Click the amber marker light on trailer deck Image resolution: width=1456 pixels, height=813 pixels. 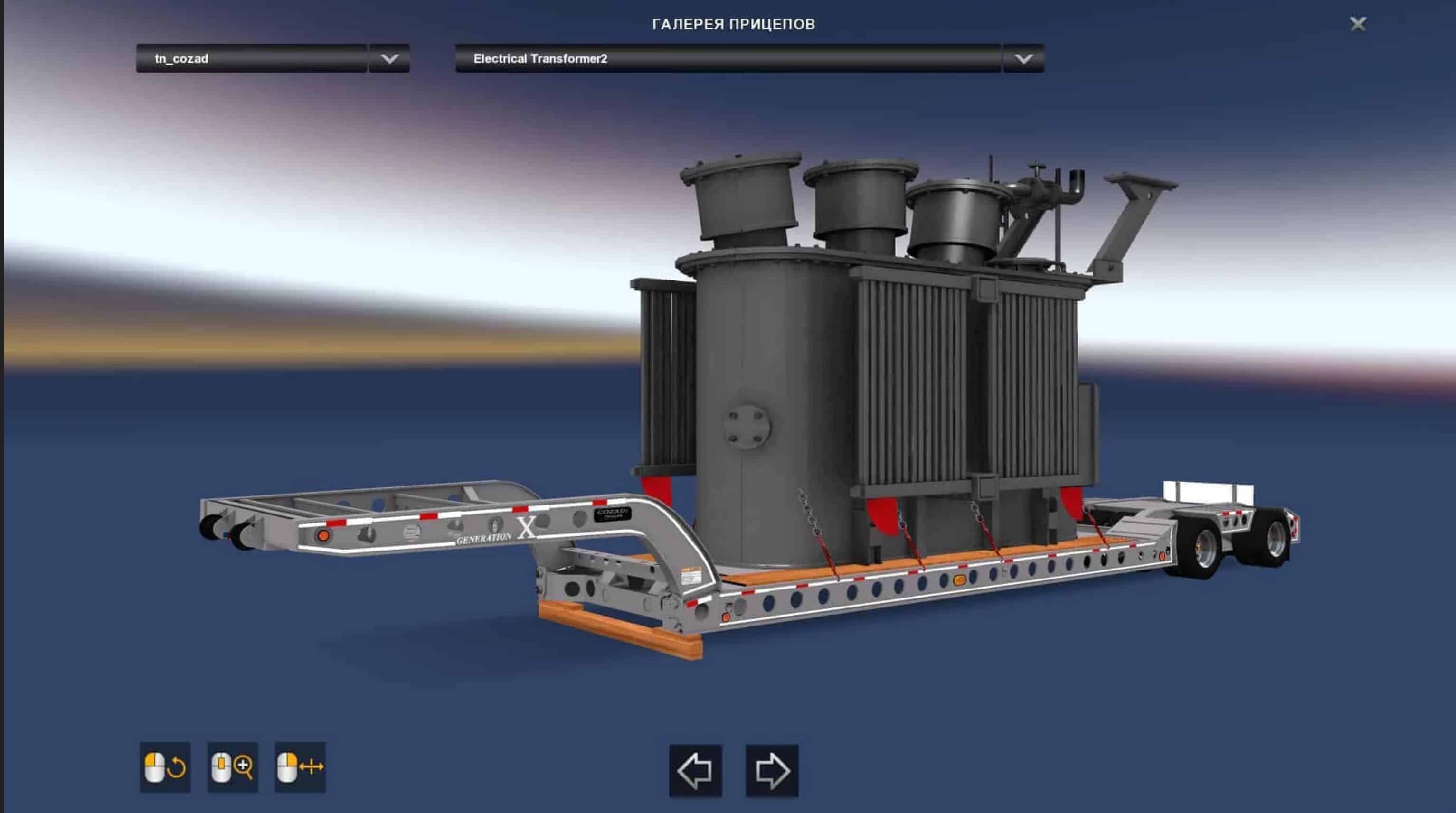click(x=959, y=579)
